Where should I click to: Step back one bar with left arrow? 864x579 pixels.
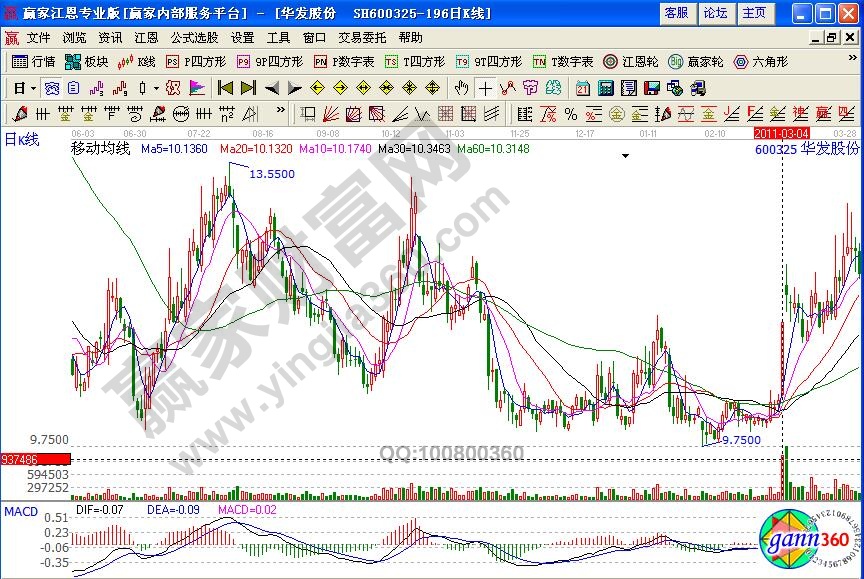click(272, 88)
